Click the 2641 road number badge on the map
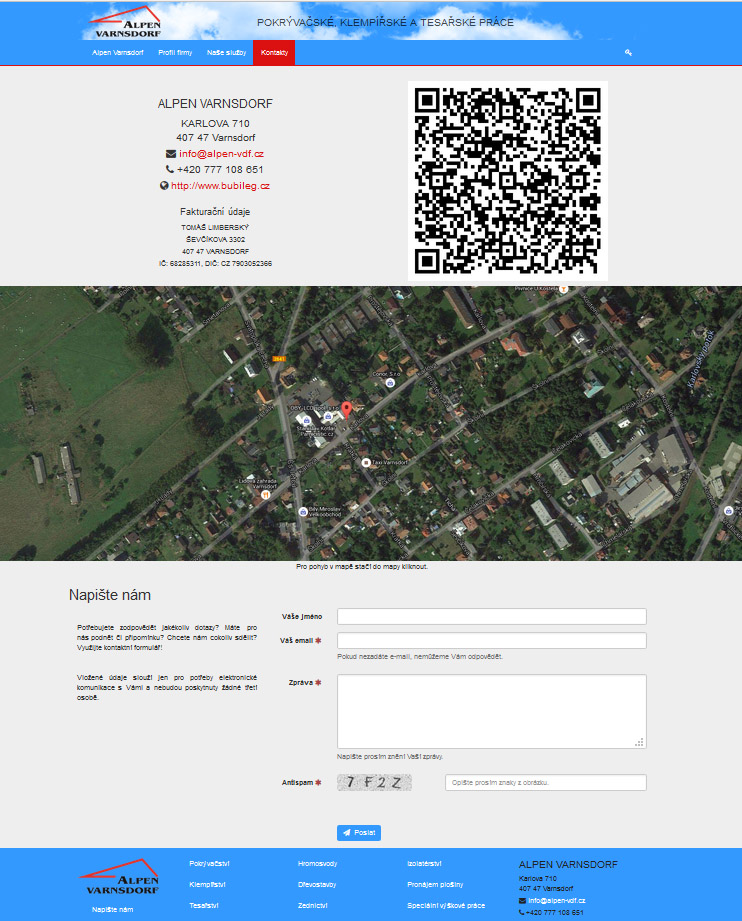This screenshot has width=742, height=921. (278, 358)
